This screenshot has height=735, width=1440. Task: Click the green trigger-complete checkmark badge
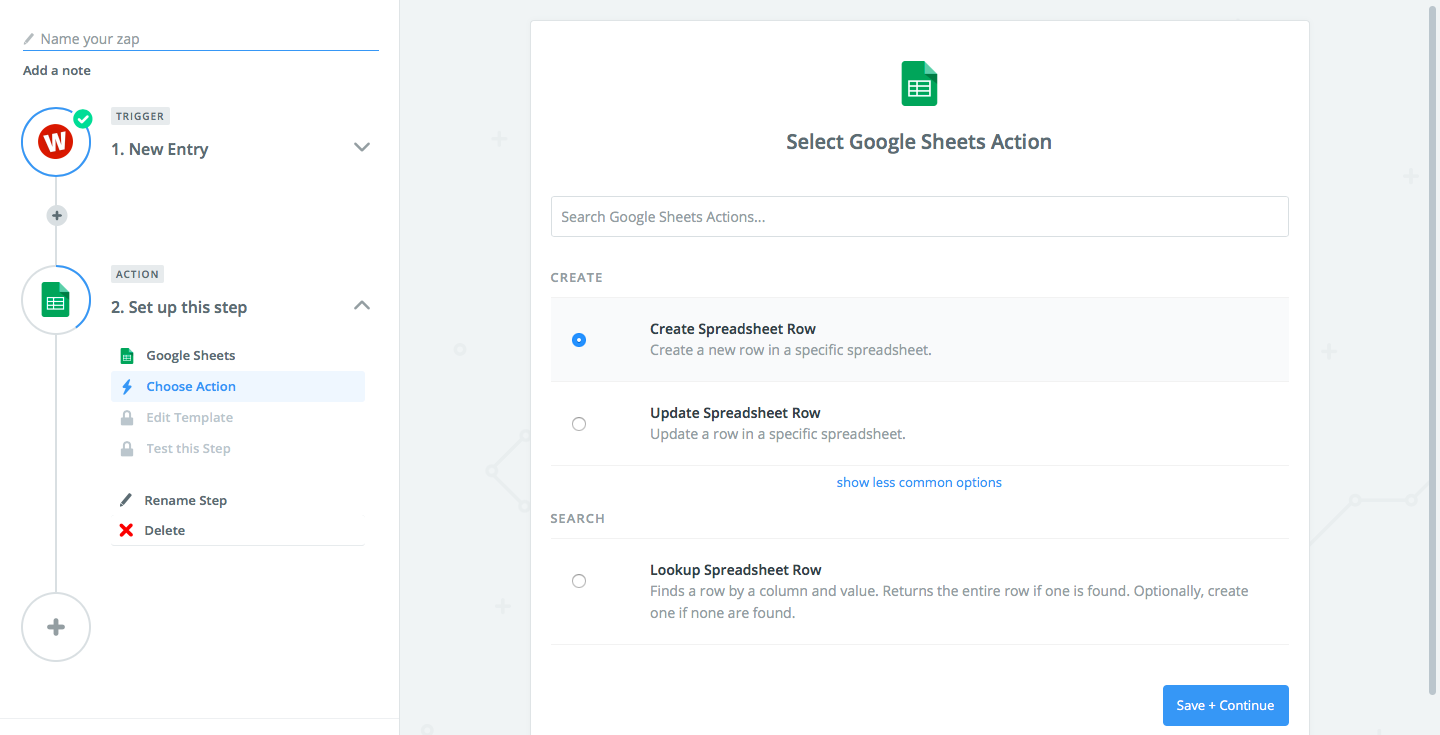(83, 119)
